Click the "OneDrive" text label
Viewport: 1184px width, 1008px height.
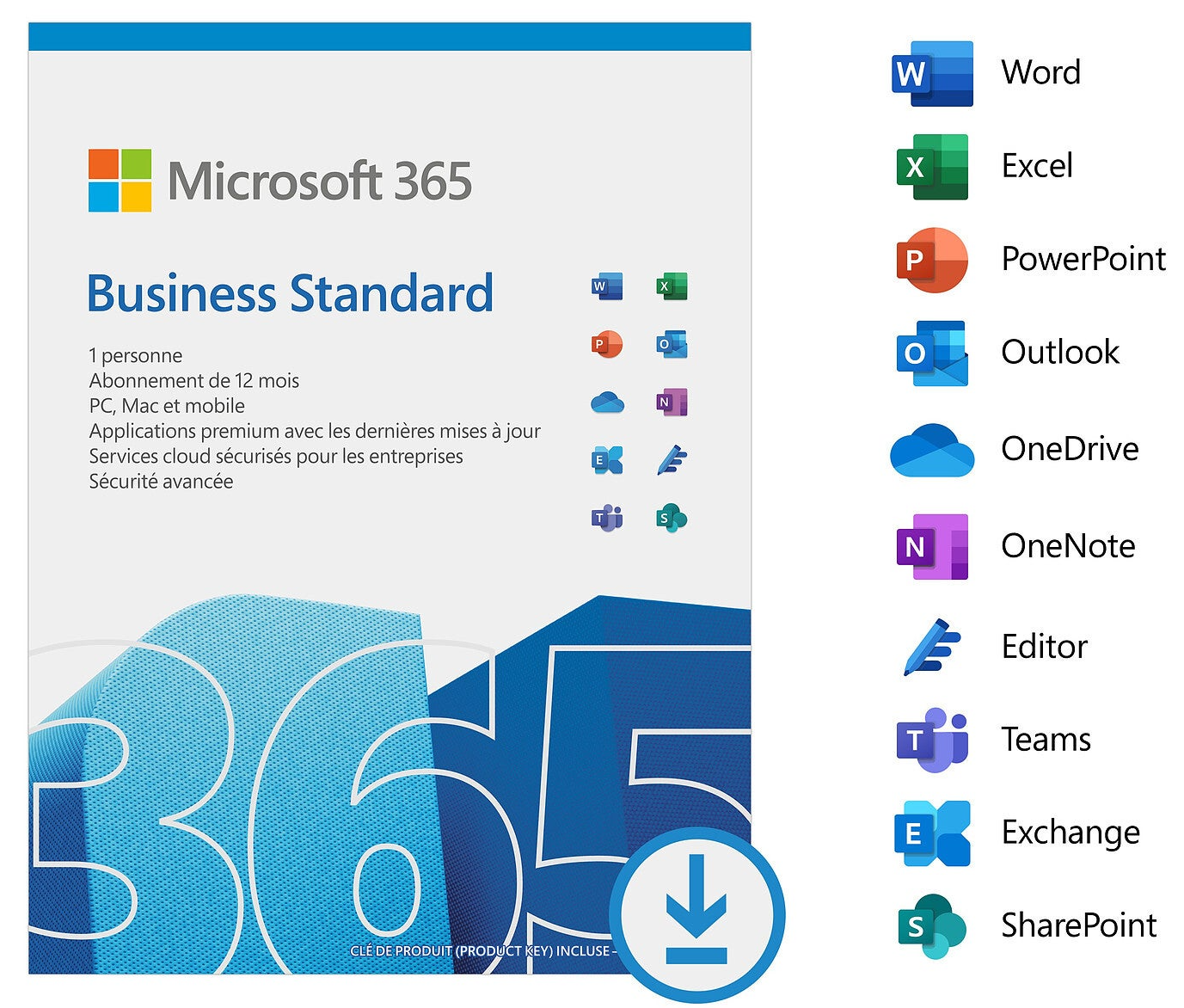pyautogui.click(x=1070, y=448)
